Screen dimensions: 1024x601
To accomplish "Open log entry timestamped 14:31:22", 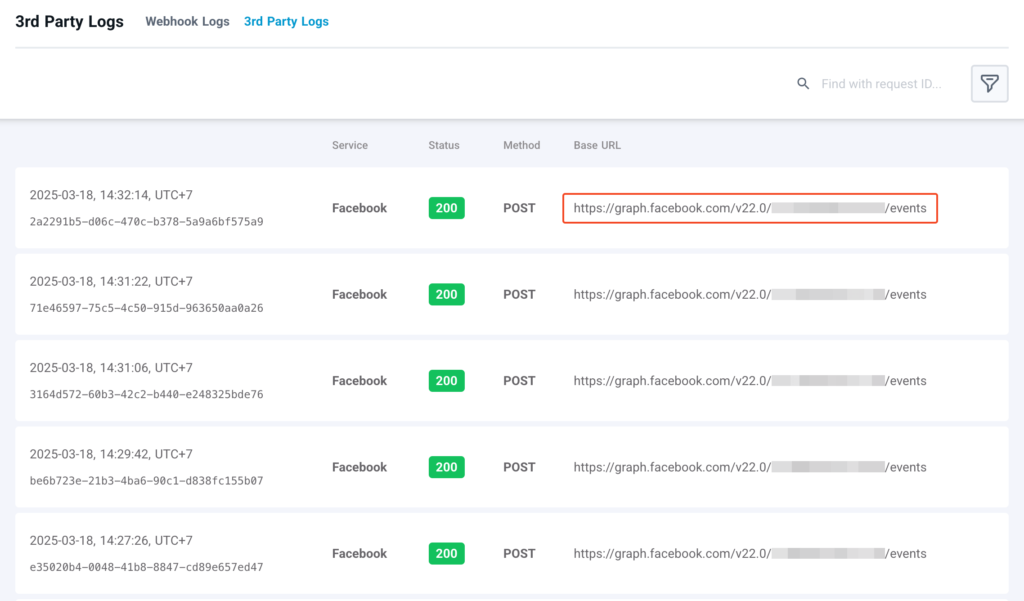I will tap(512, 294).
